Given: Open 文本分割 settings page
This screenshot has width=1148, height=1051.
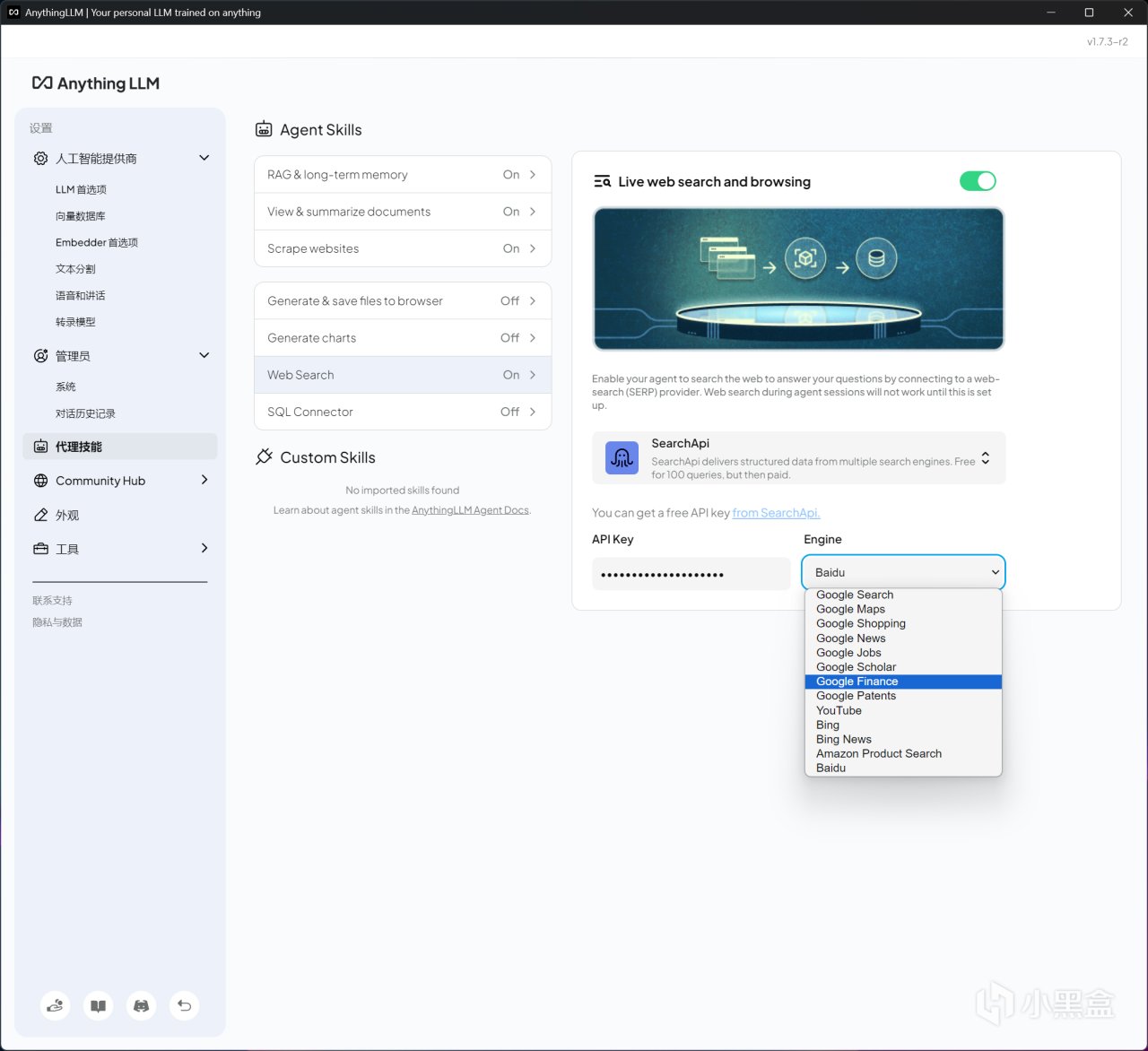Looking at the screenshot, I should [75, 269].
